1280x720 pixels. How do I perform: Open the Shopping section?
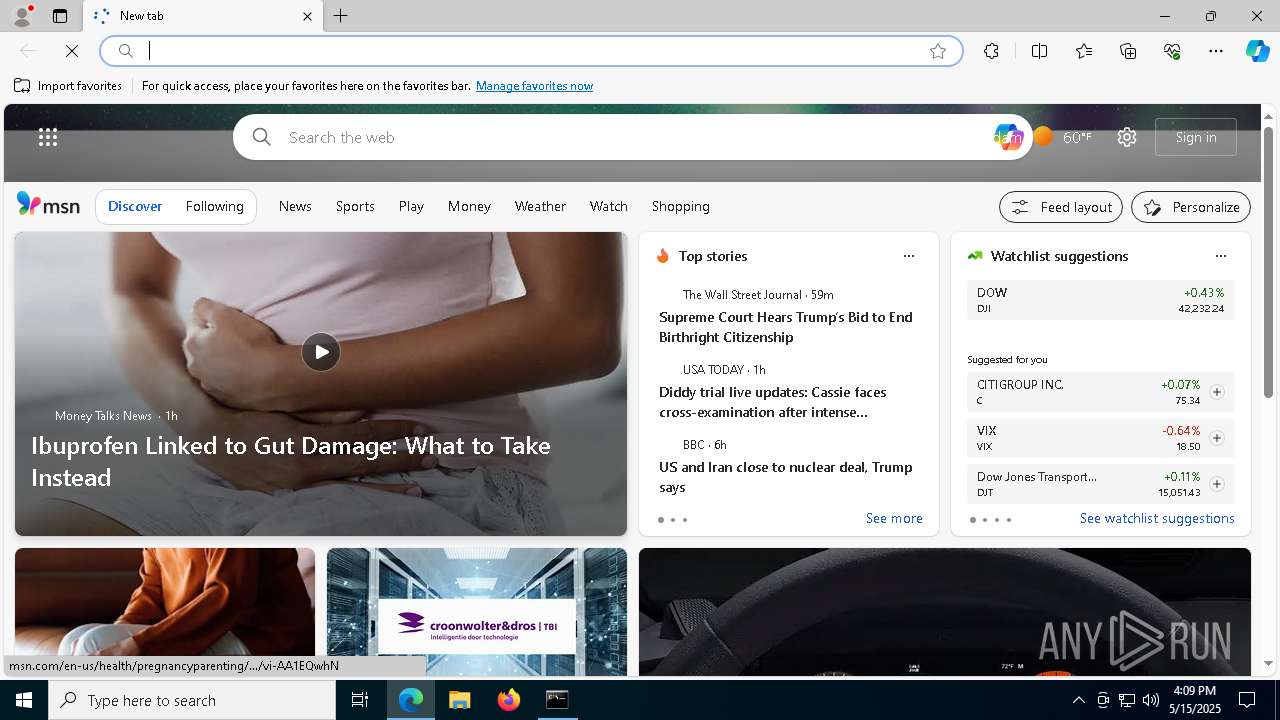point(680,206)
